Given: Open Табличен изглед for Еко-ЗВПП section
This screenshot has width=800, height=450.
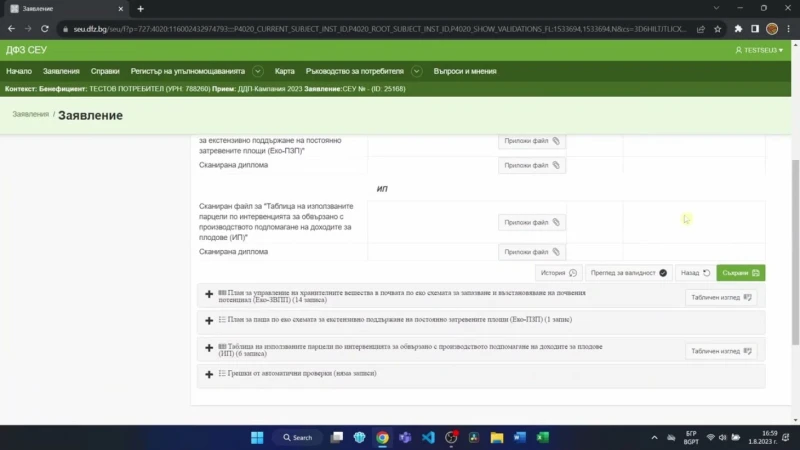Looking at the screenshot, I should [x=721, y=297].
